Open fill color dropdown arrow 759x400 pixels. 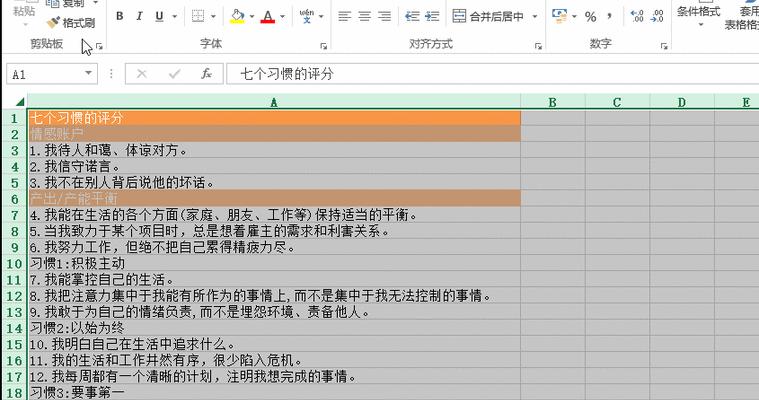(x=252, y=16)
